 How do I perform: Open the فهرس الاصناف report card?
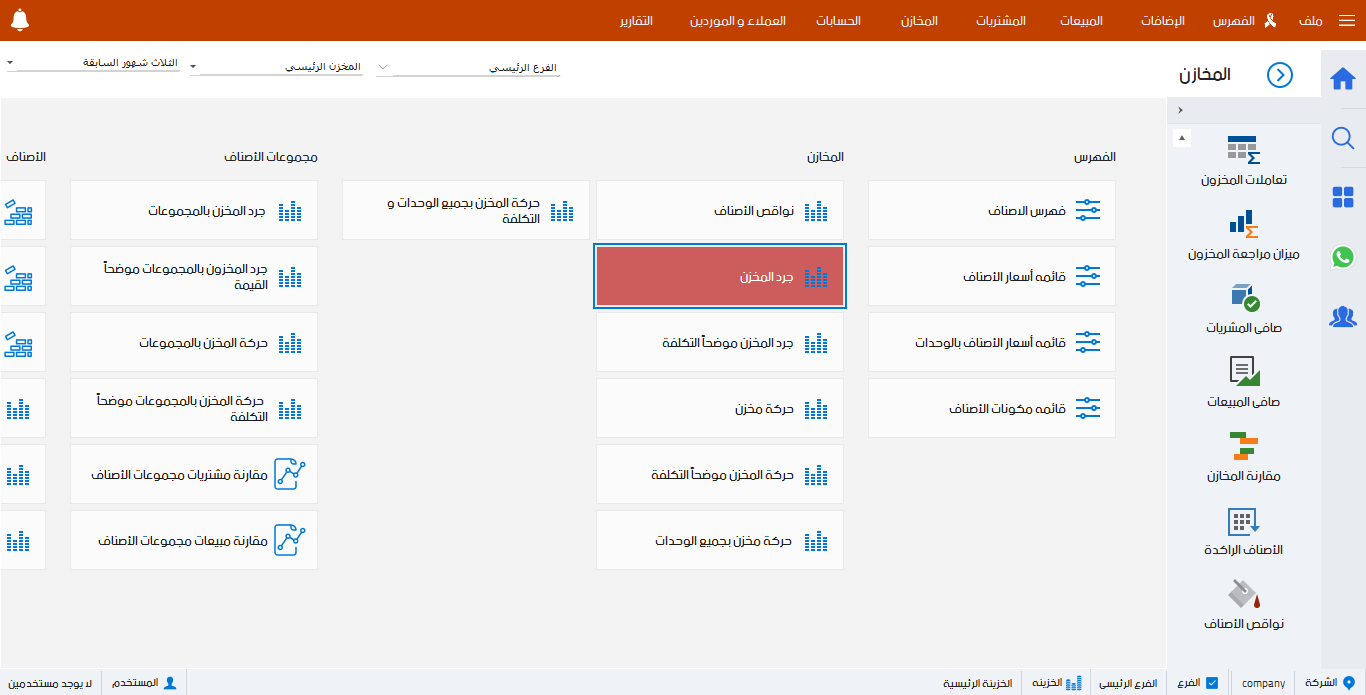click(x=991, y=210)
